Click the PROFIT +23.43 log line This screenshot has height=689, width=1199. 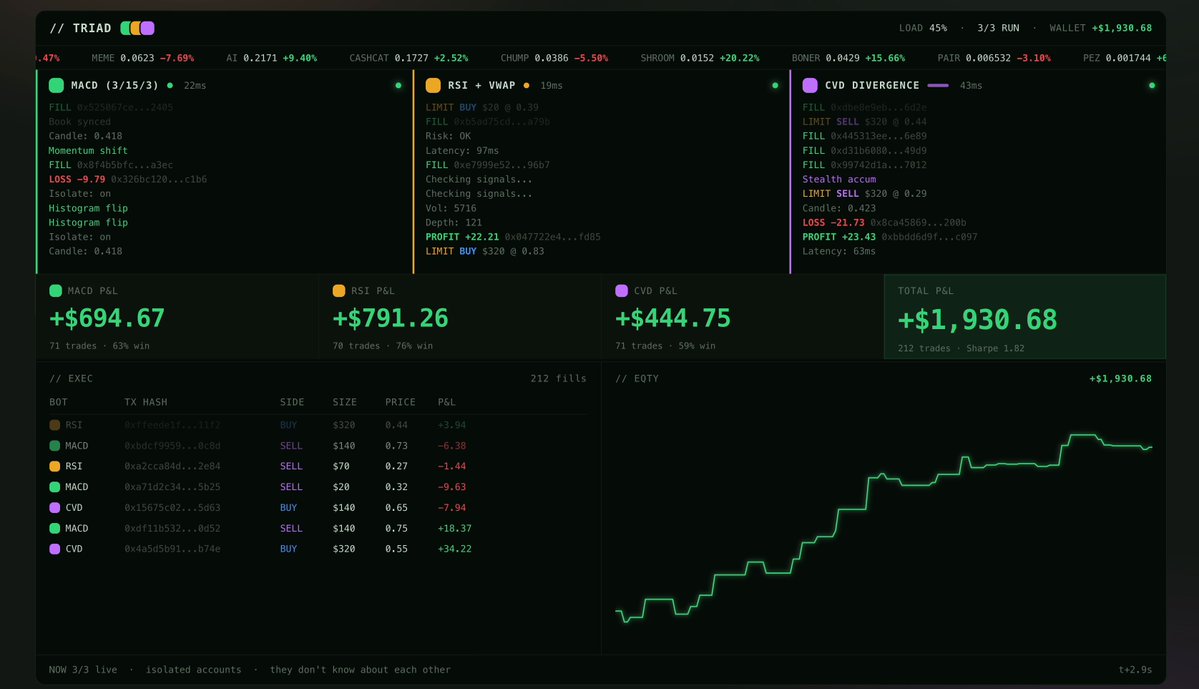[890, 237]
